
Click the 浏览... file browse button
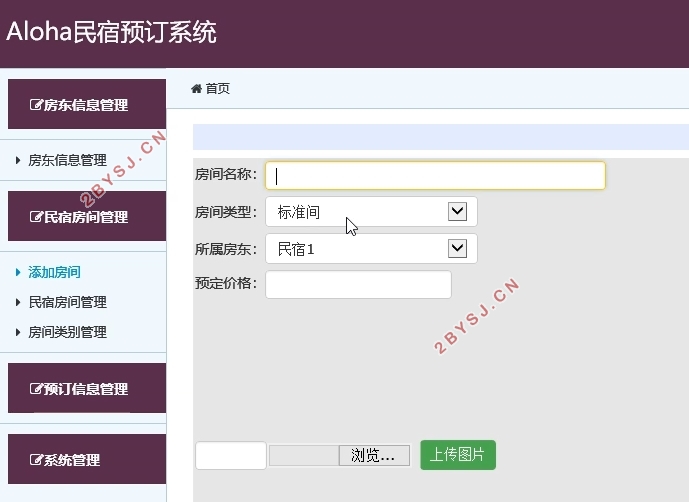point(373,456)
